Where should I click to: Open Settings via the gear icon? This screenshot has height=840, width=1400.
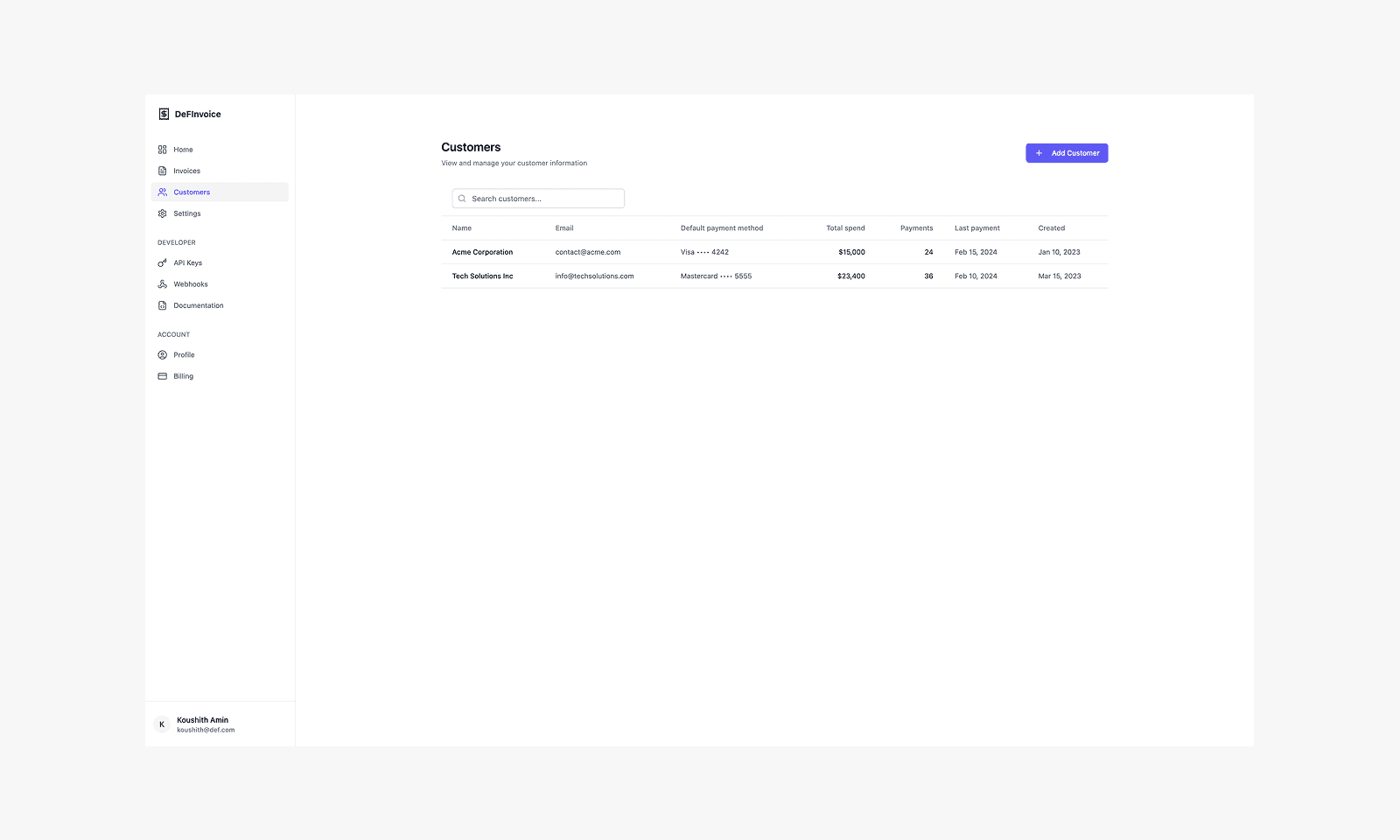click(x=163, y=213)
